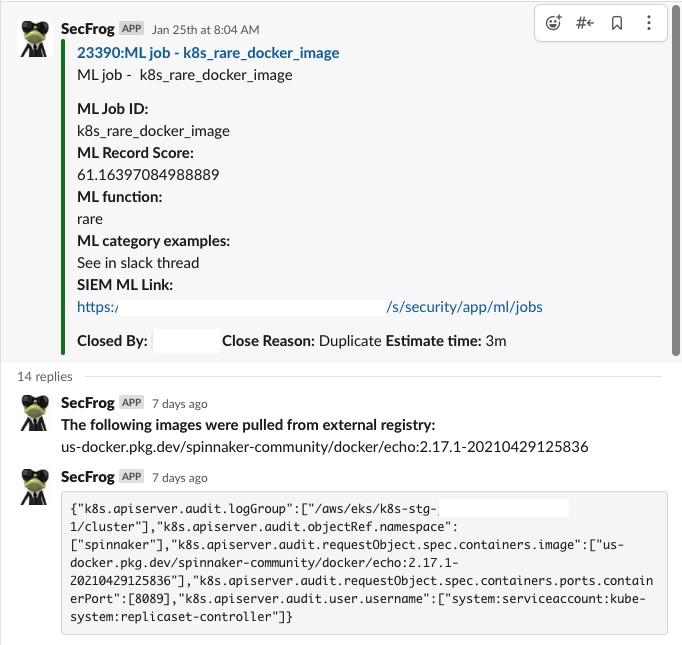The image size is (682, 645).
Task: Click the APP badge next to the top SecFrog name
Action: pyautogui.click(x=132, y=29)
